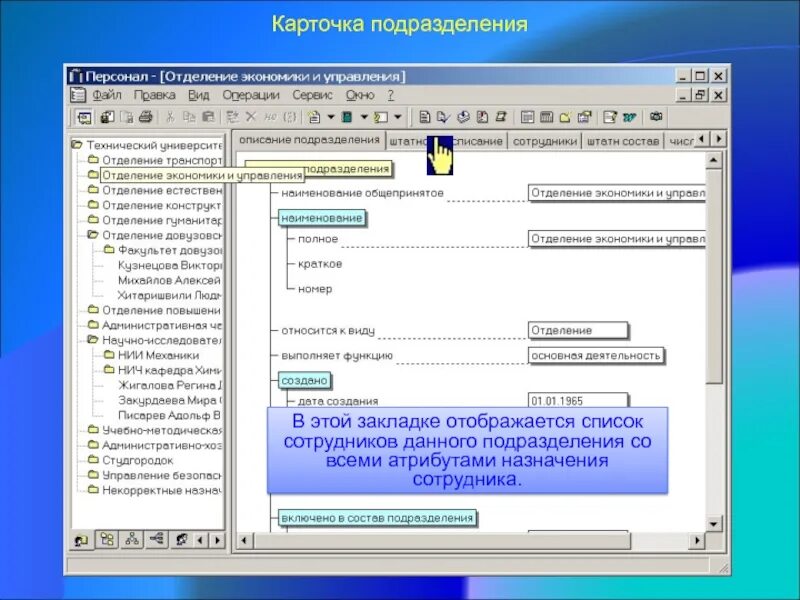Select Отделение конструкт folder in tree
The width and height of the screenshot is (800, 600).
tap(162, 205)
